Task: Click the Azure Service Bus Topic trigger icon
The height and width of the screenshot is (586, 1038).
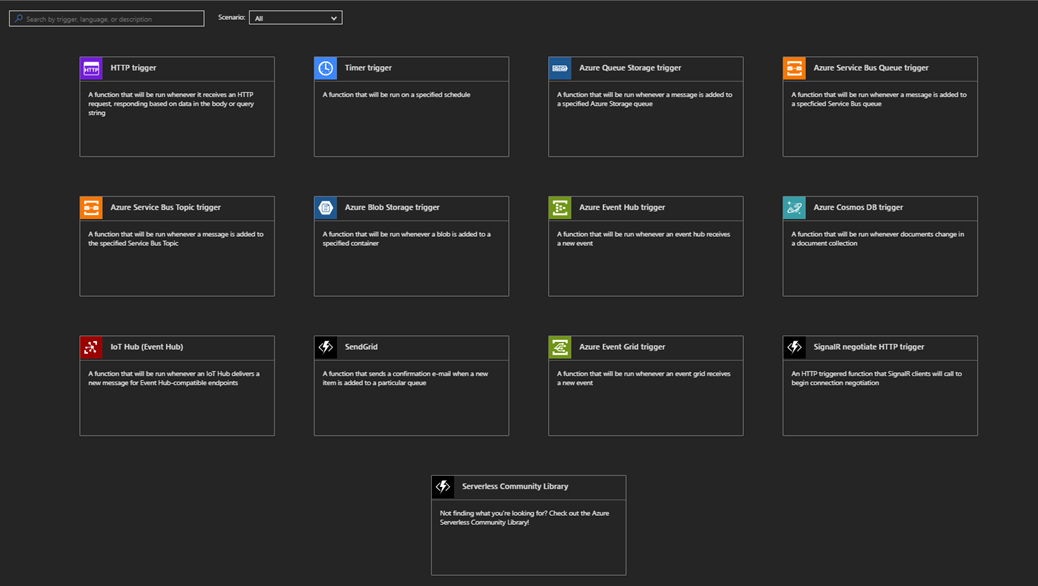Action: [91, 208]
